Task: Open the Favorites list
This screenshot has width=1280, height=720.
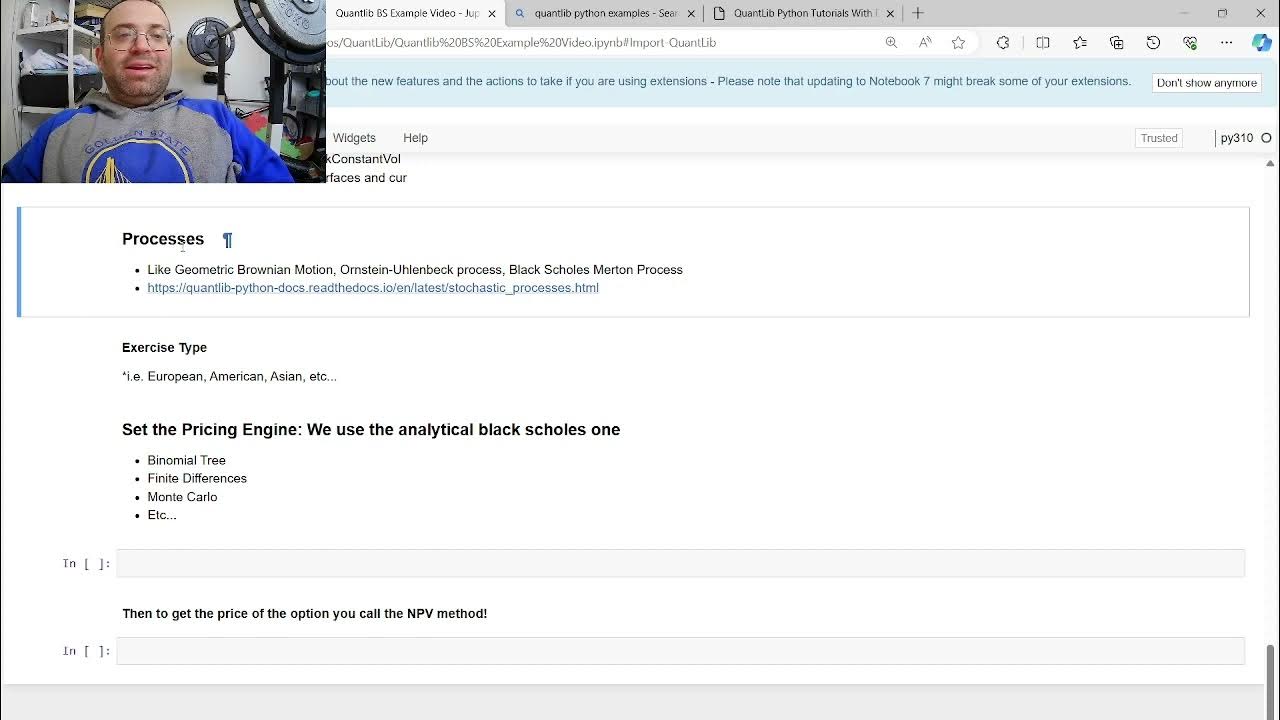Action: coord(1080,43)
